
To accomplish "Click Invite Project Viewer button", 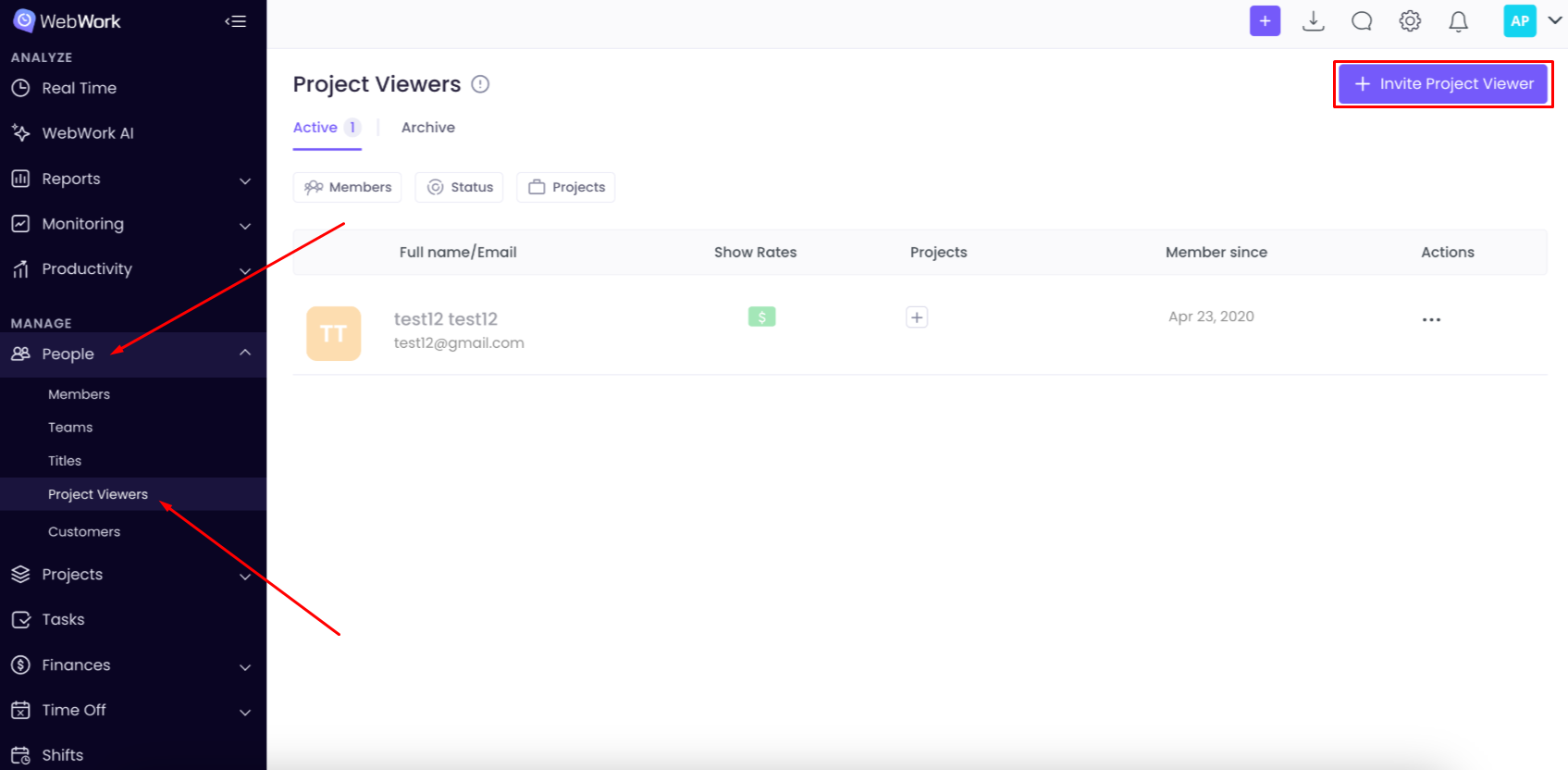I will 1442,84.
